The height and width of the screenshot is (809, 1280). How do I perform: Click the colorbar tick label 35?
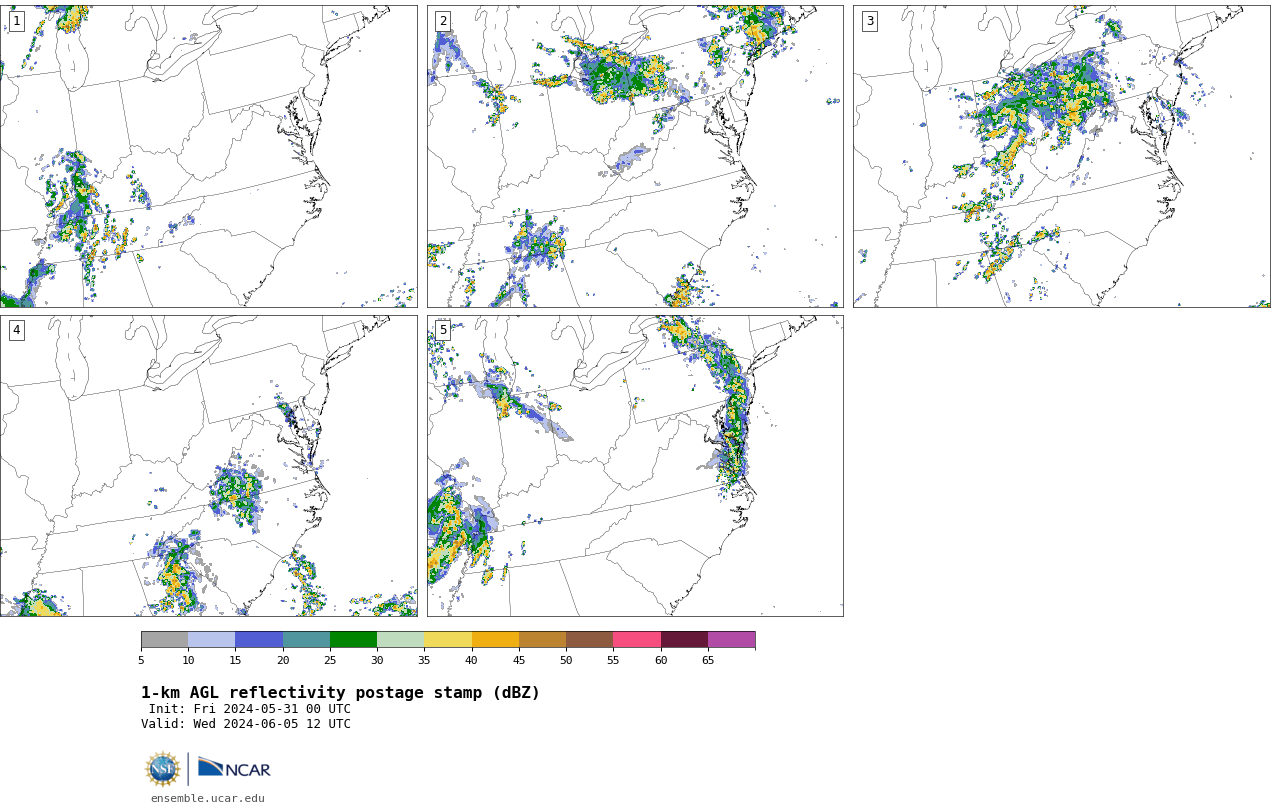click(x=424, y=660)
